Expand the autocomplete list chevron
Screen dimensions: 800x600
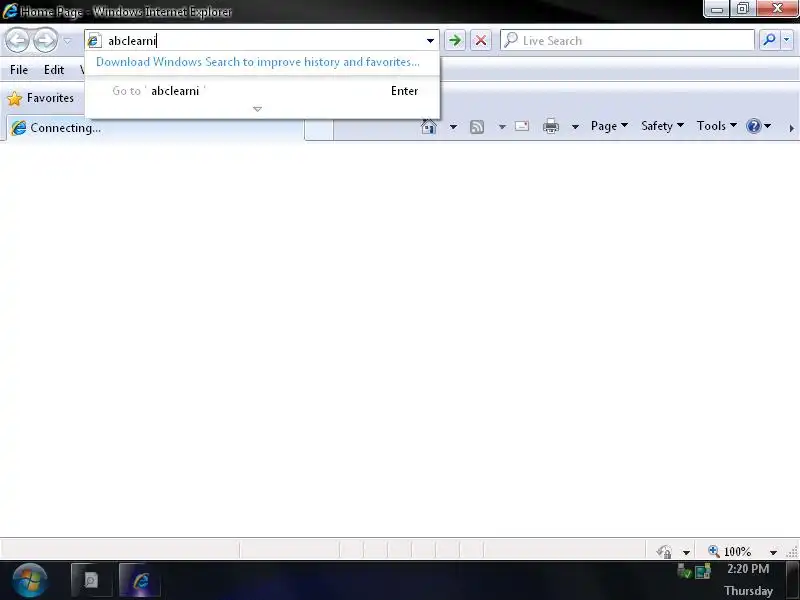[x=257, y=109]
